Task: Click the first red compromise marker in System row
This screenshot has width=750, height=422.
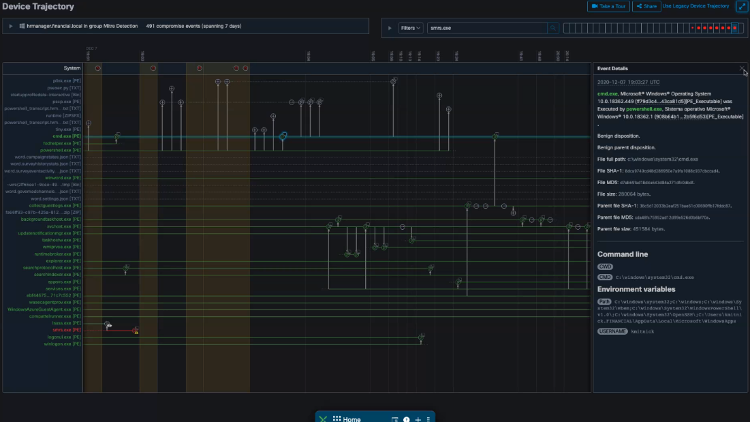Action: click(x=97, y=68)
